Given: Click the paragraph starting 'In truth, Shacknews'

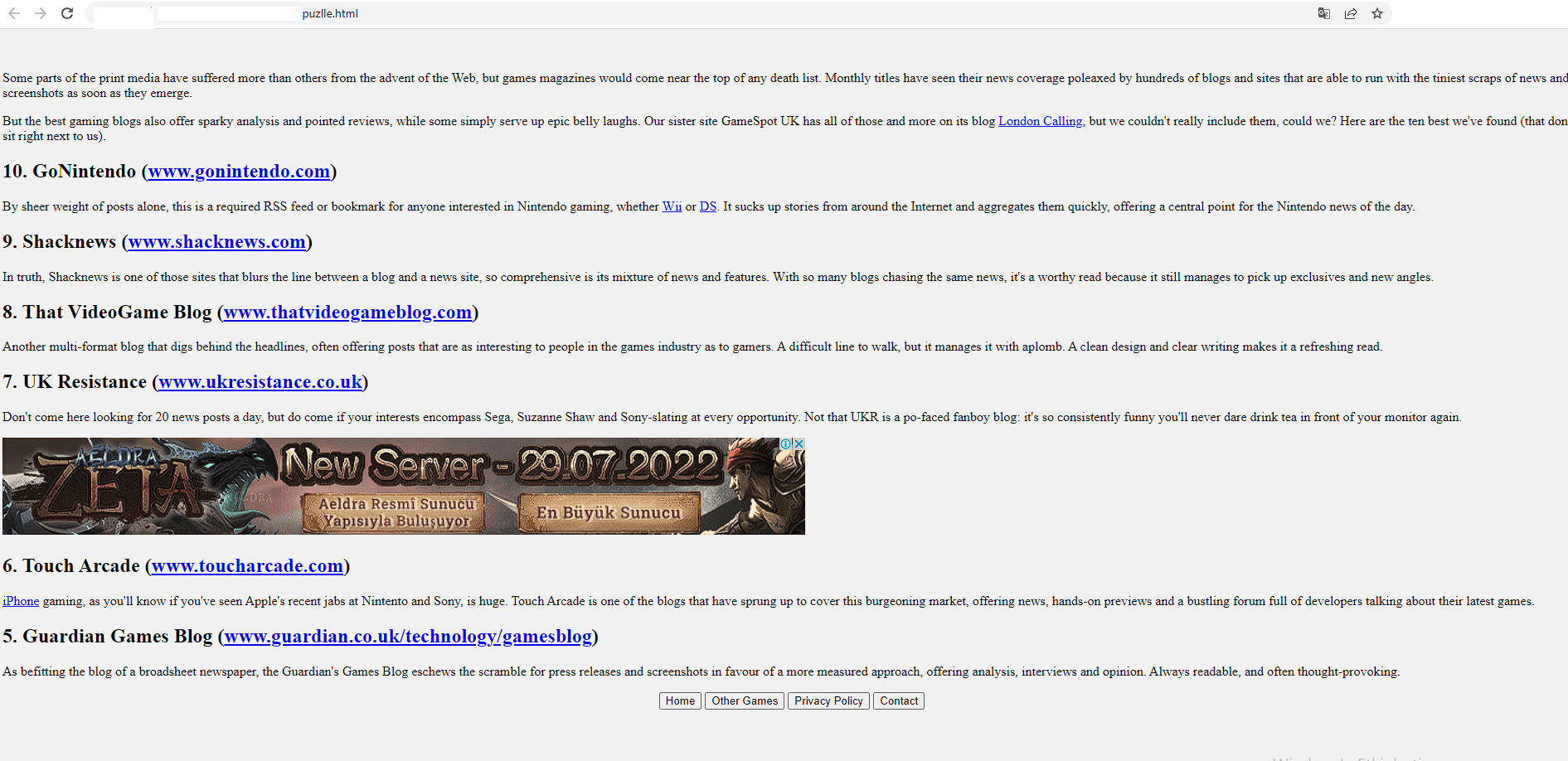Looking at the screenshot, I should (718, 277).
